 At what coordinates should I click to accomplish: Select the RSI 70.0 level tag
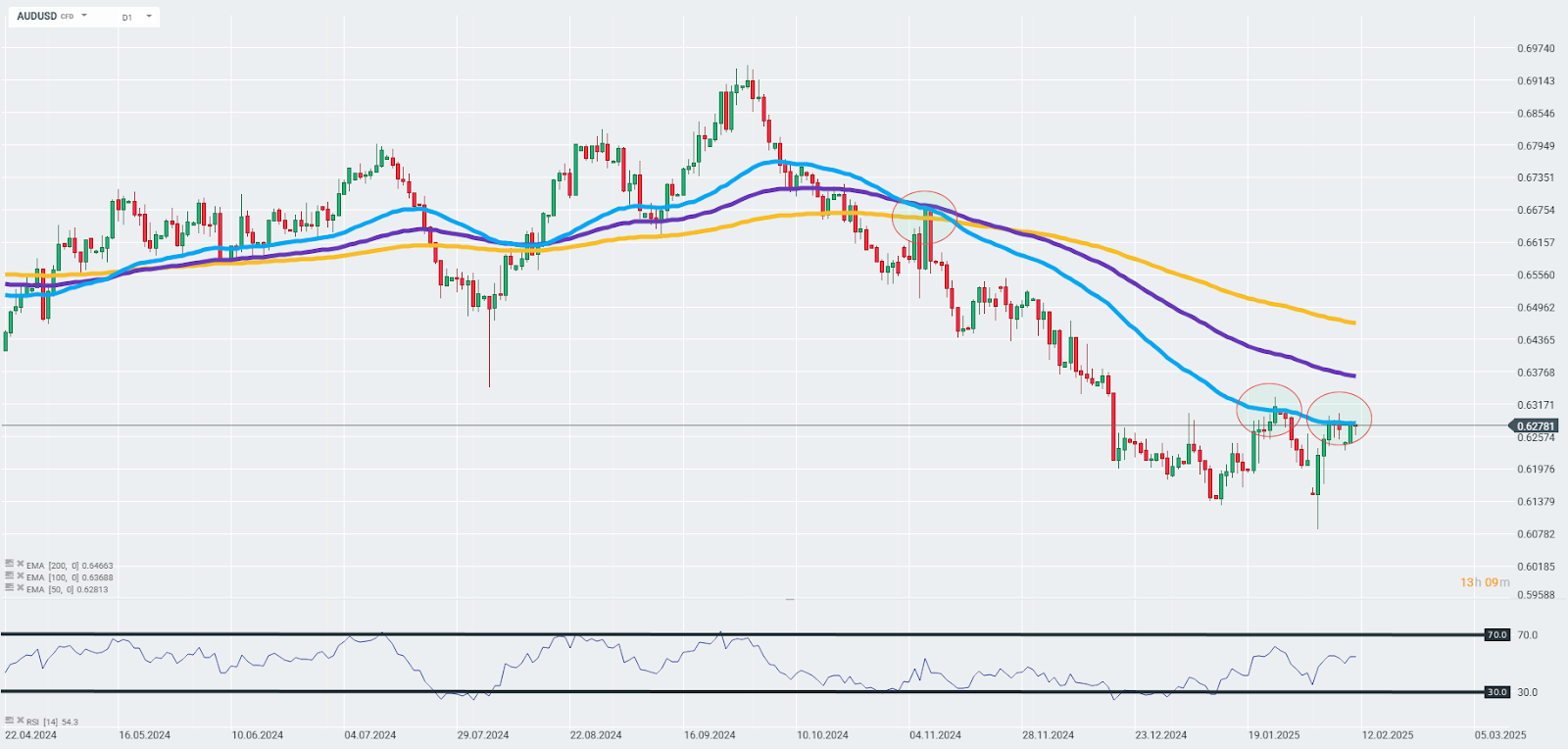point(1497,634)
